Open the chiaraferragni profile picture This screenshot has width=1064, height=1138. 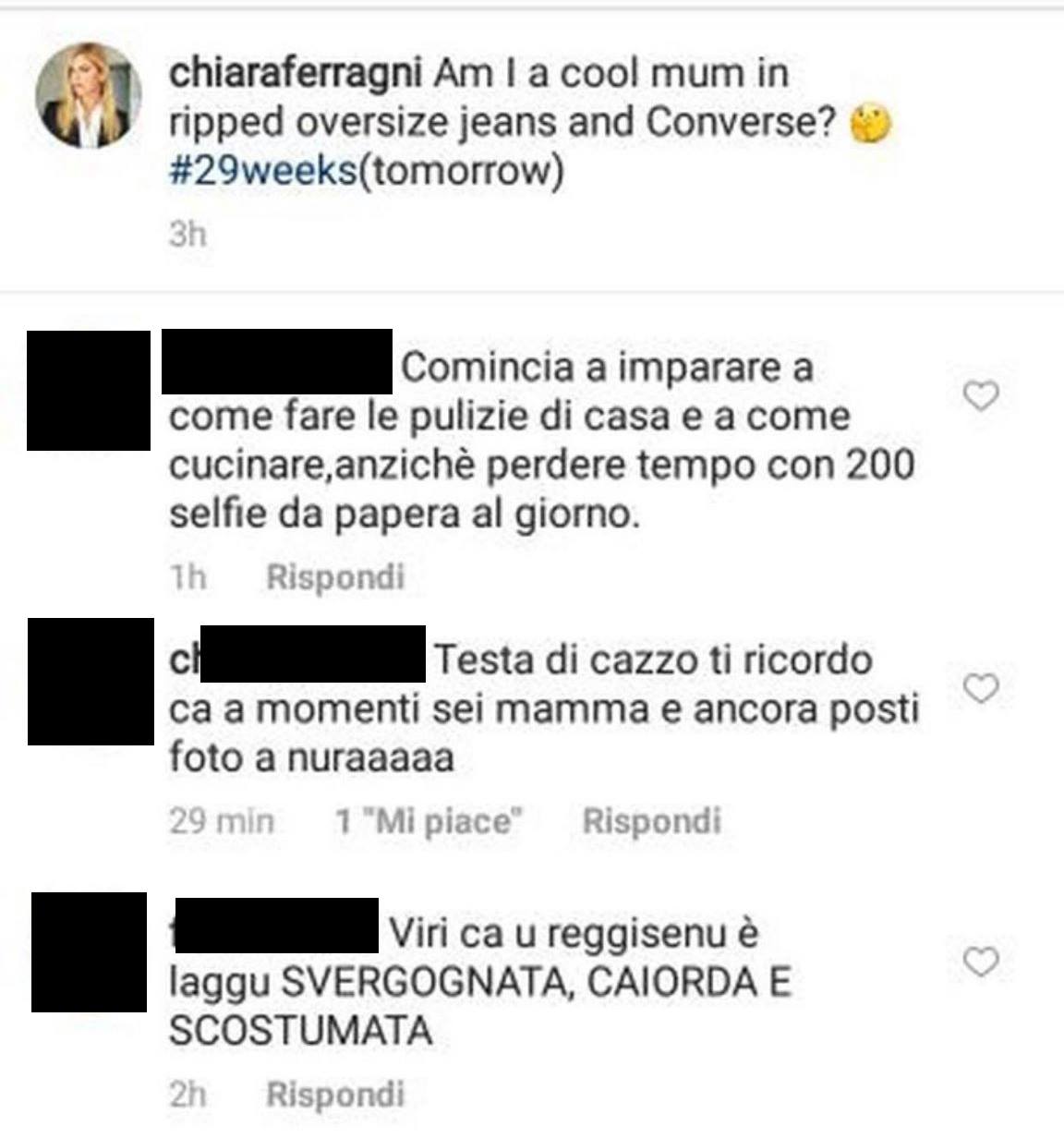tap(89, 94)
